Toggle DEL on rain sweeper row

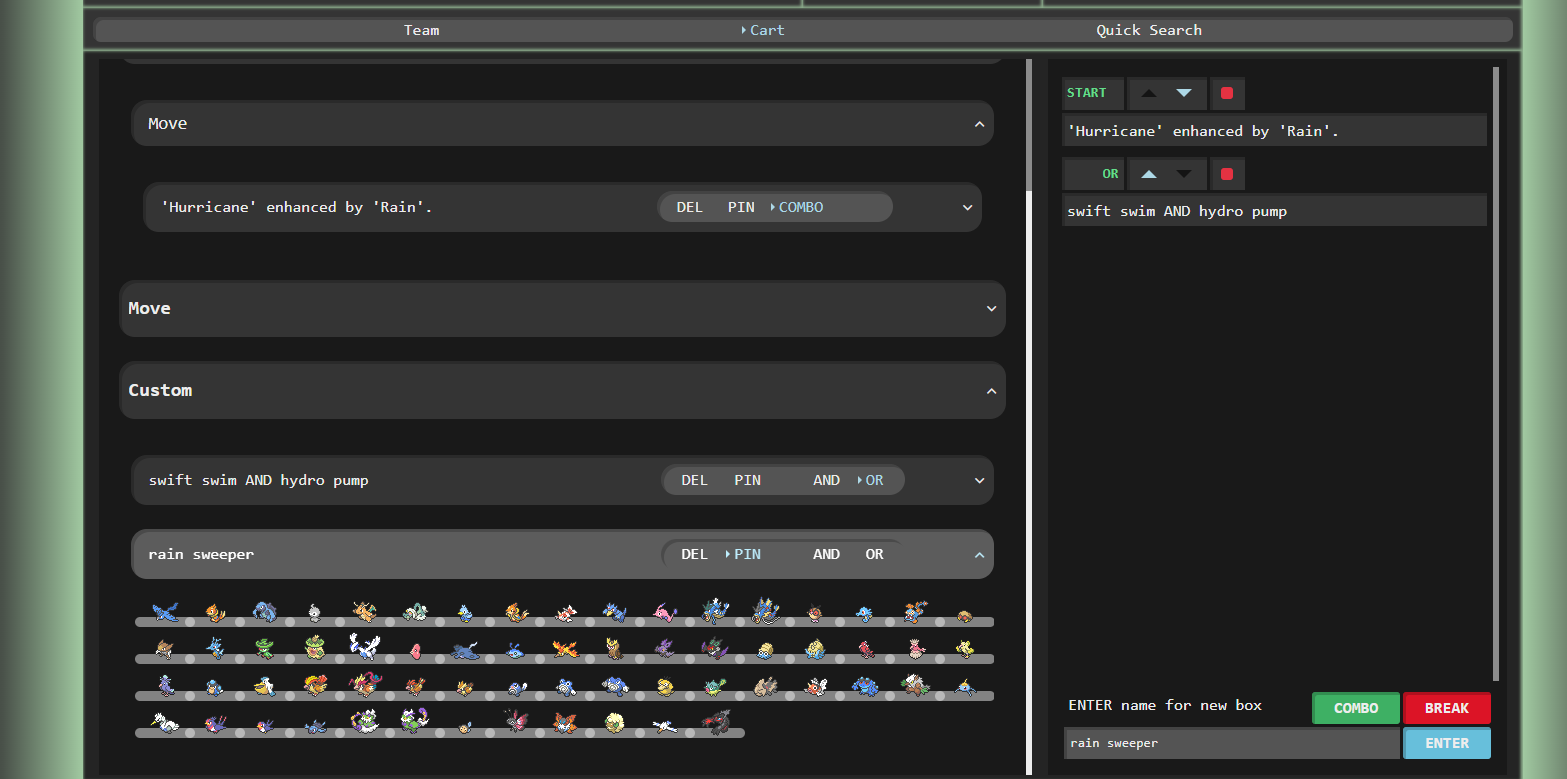[x=694, y=554]
